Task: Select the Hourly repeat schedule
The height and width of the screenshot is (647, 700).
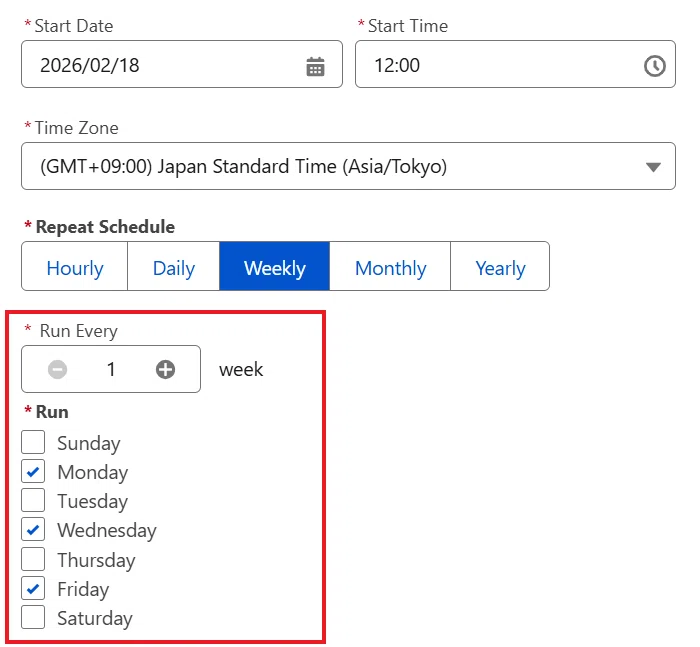Action: [75, 267]
